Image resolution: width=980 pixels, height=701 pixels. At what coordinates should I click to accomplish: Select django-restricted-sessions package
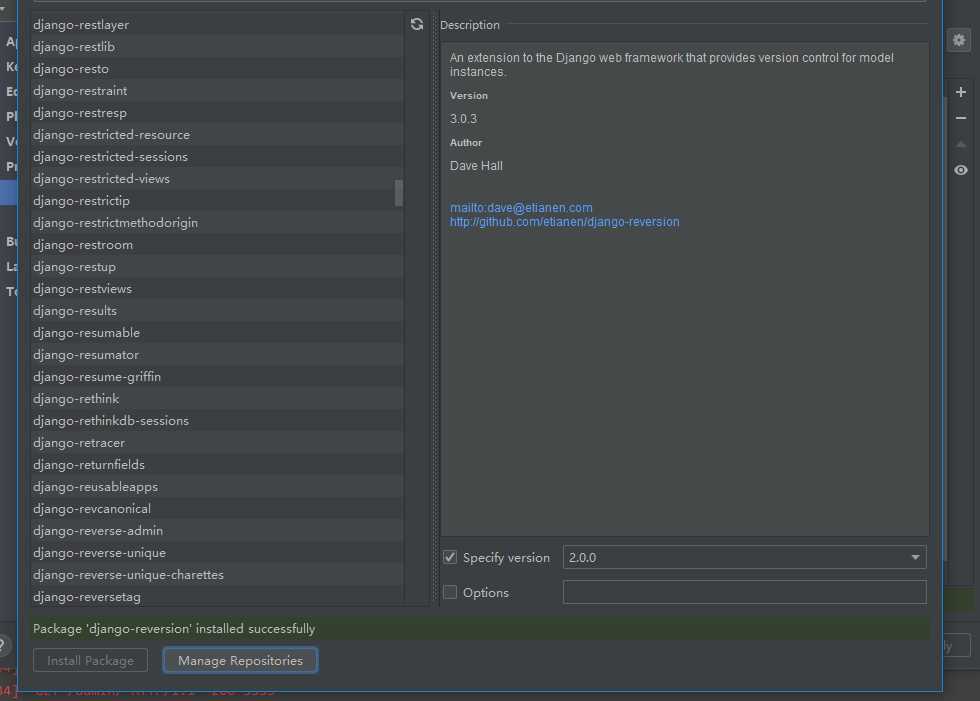217,157
